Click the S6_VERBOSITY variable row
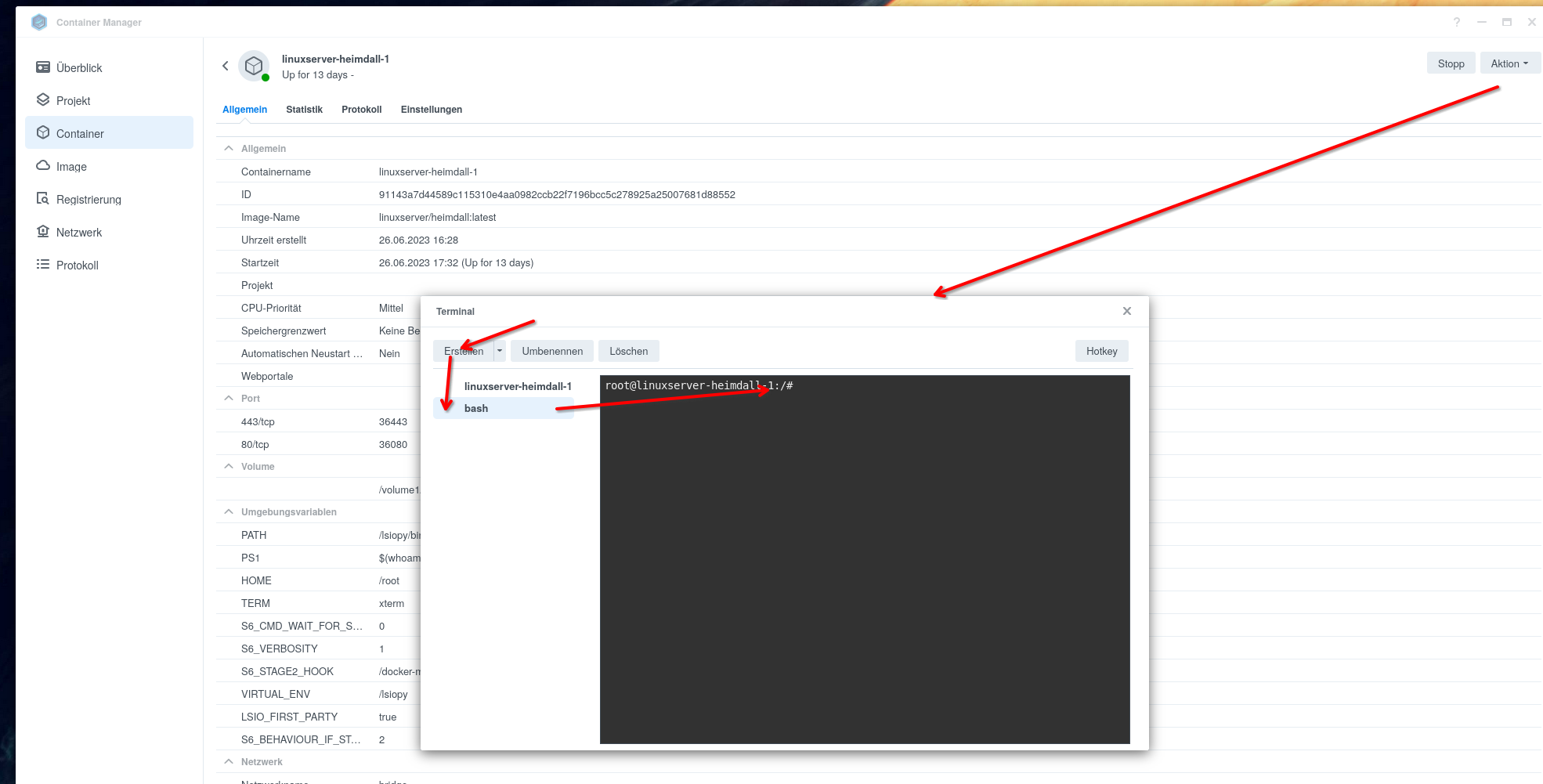The height and width of the screenshot is (784, 1543). point(319,649)
